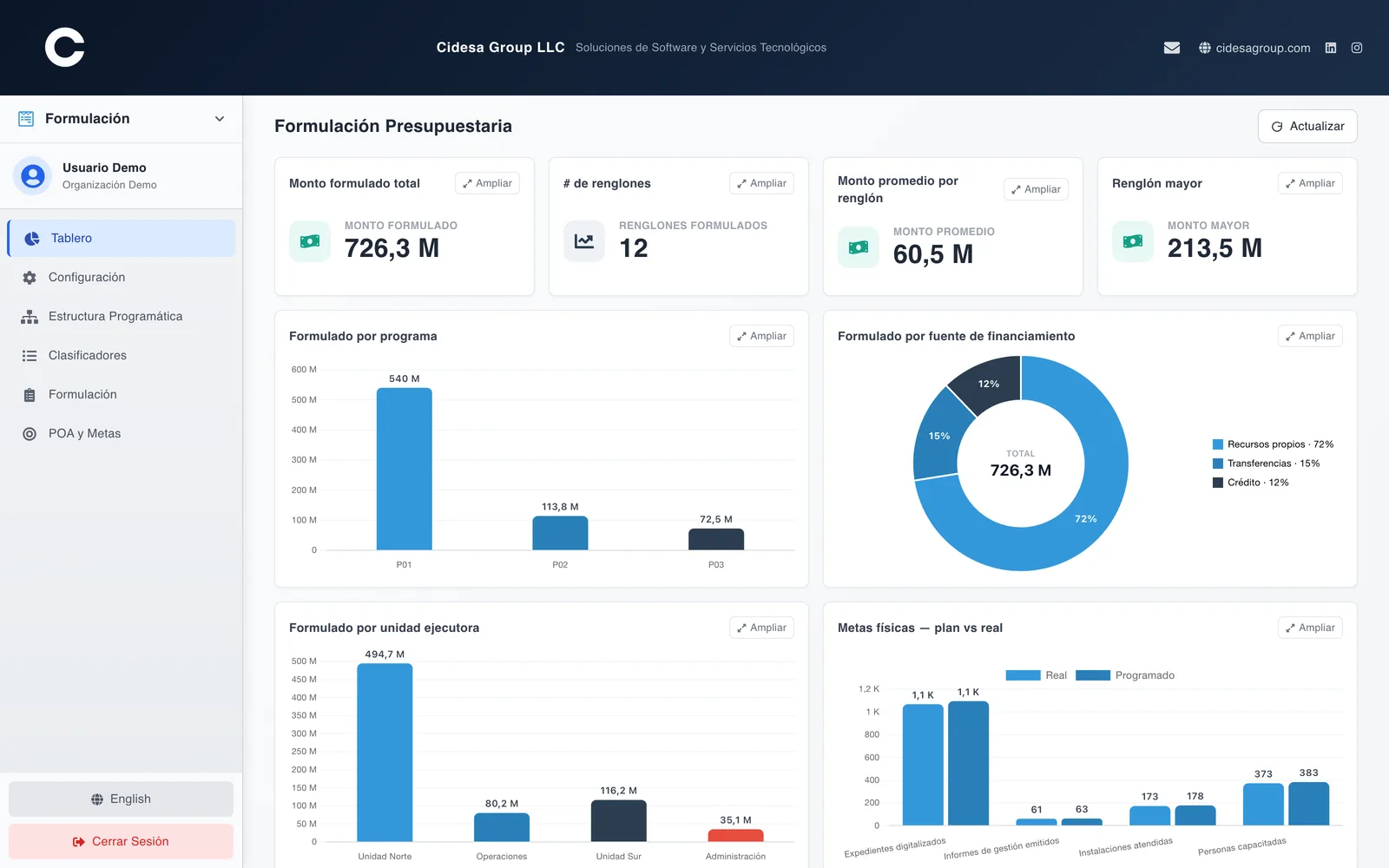Navigate to POA y Metas
The width and height of the screenshot is (1389, 868).
tap(122, 433)
